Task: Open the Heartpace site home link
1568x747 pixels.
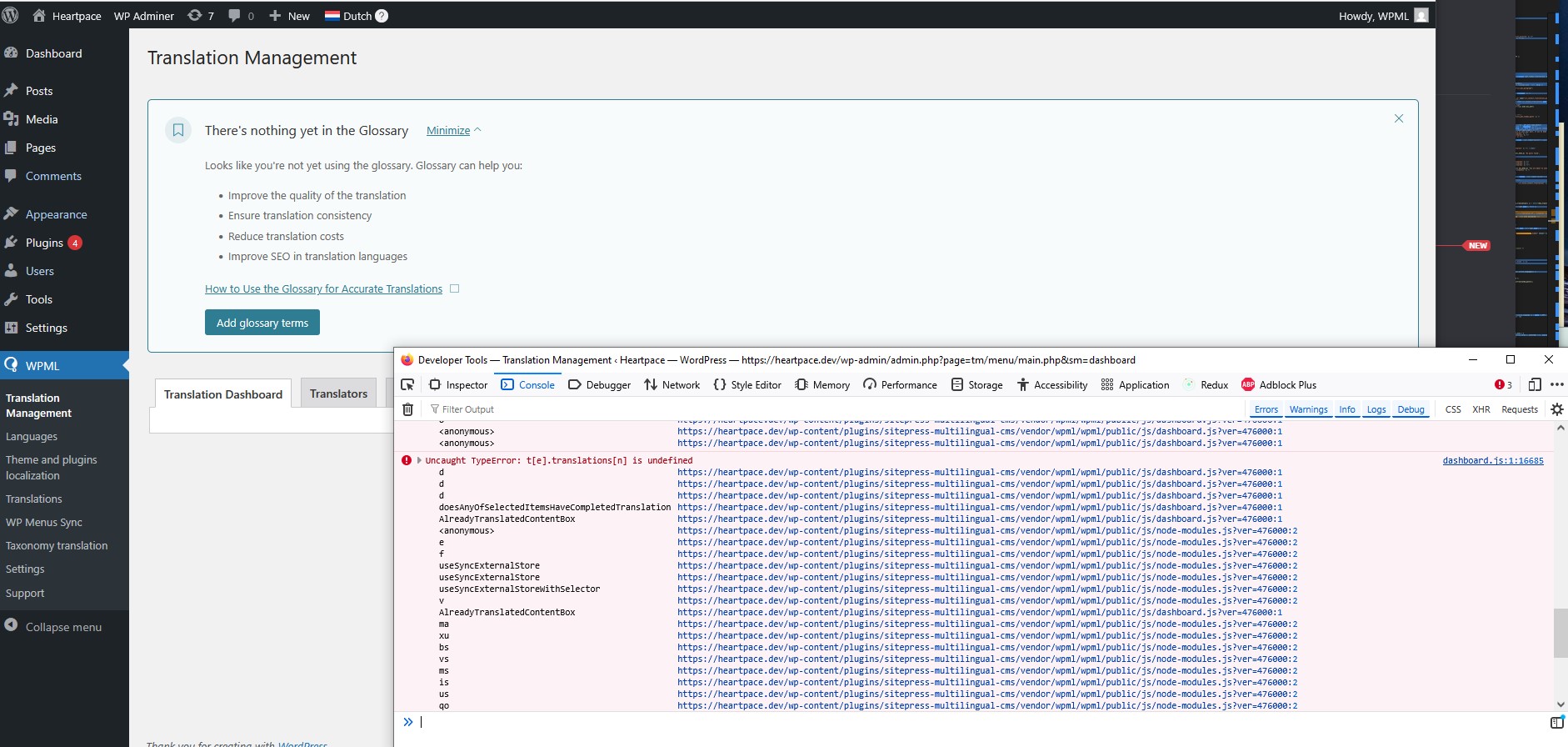Action: pyautogui.click(x=67, y=16)
